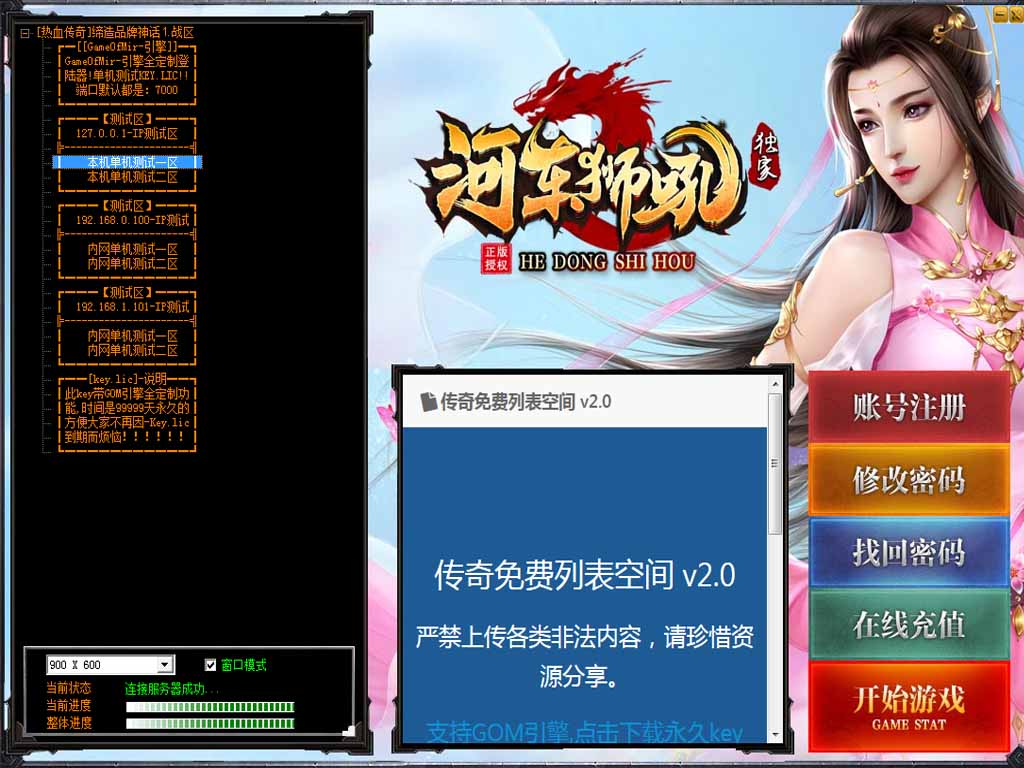Click the 当前进度 progress bar
The image size is (1024, 768).
coord(210,707)
